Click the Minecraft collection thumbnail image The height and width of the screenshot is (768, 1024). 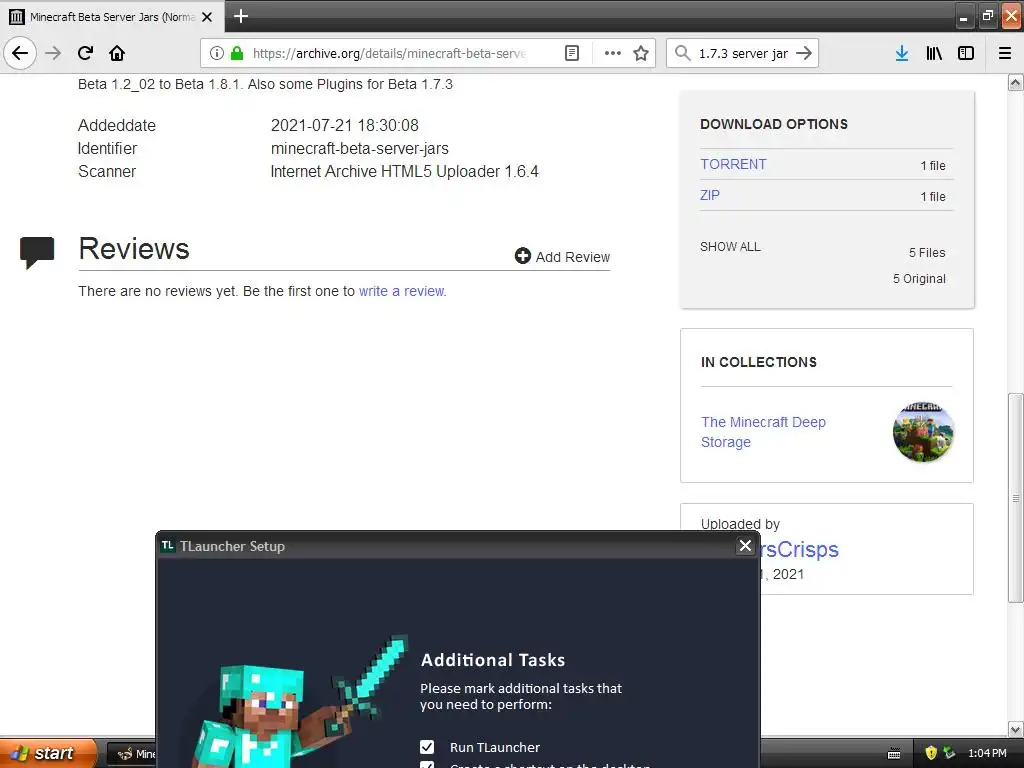point(923,432)
